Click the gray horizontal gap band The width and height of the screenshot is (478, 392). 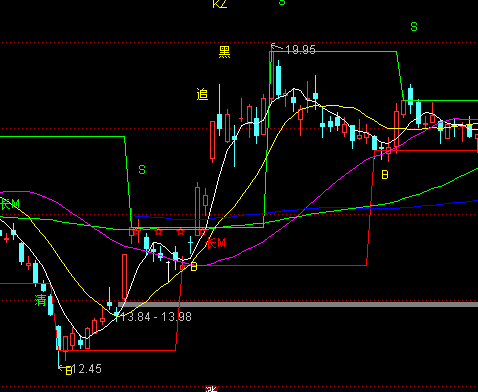click(x=298, y=304)
